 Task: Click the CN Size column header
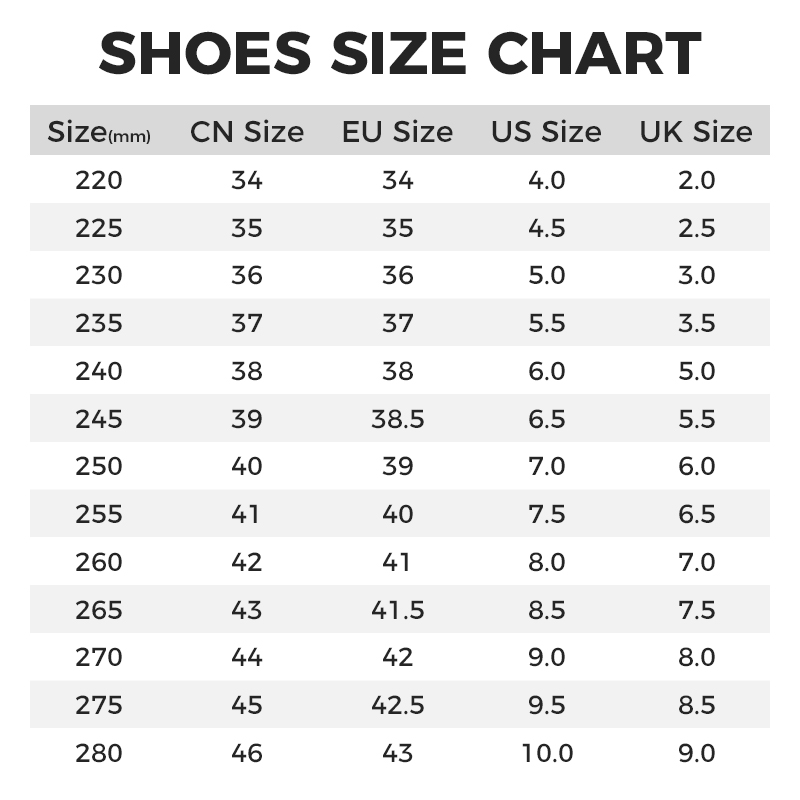click(x=247, y=132)
